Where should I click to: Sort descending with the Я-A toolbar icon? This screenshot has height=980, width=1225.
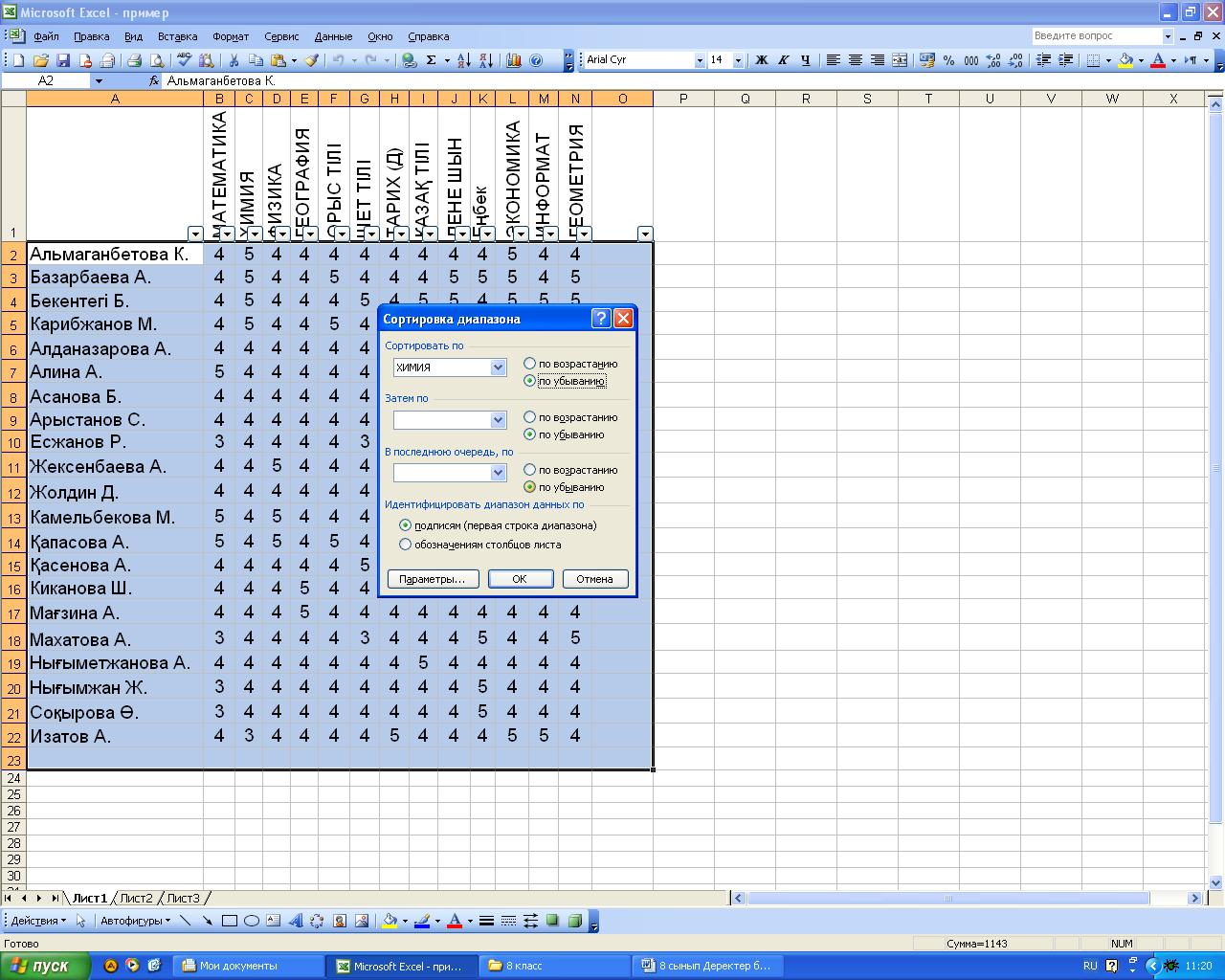485,60
